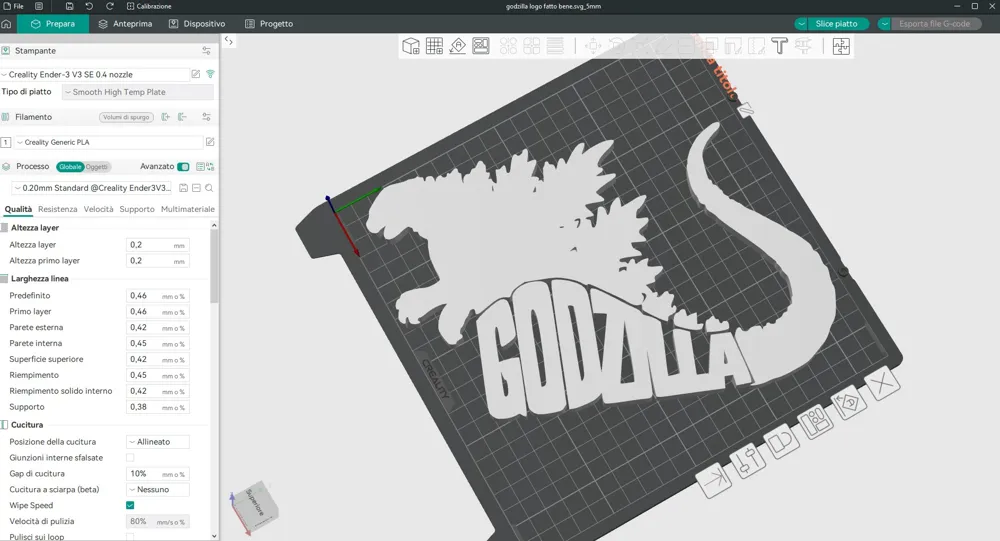Collapse the sidebar with the arrows icon
The height and width of the screenshot is (541, 1000).
pyautogui.click(x=228, y=41)
